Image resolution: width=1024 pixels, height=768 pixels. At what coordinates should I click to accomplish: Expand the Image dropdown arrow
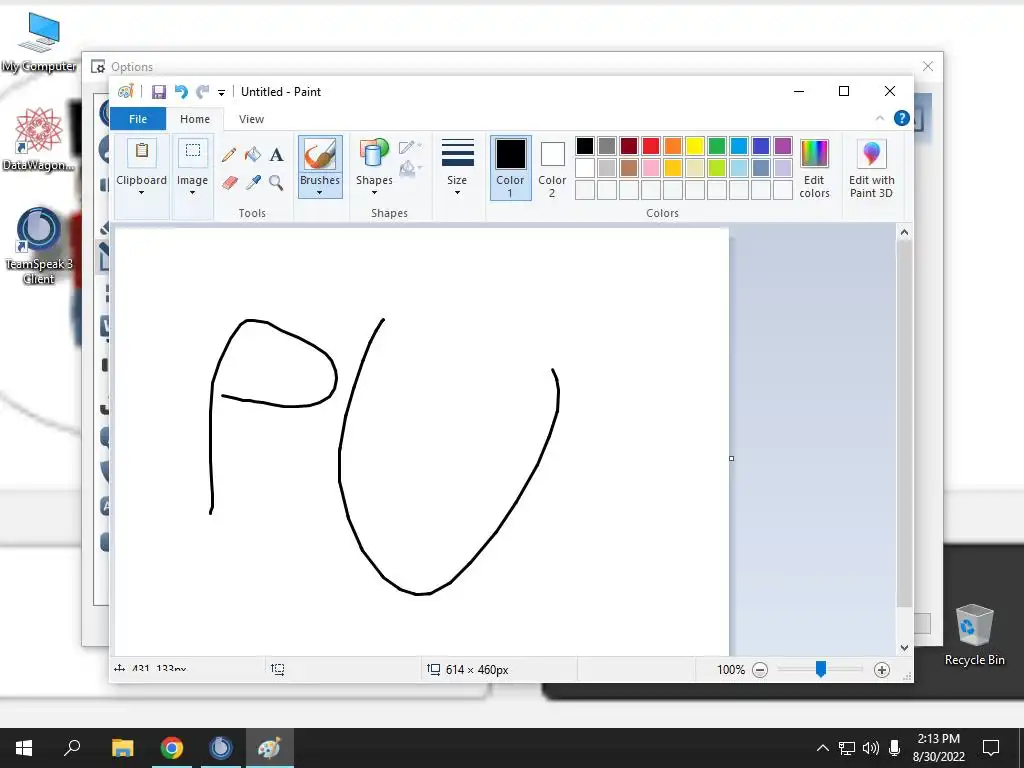click(x=193, y=193)
